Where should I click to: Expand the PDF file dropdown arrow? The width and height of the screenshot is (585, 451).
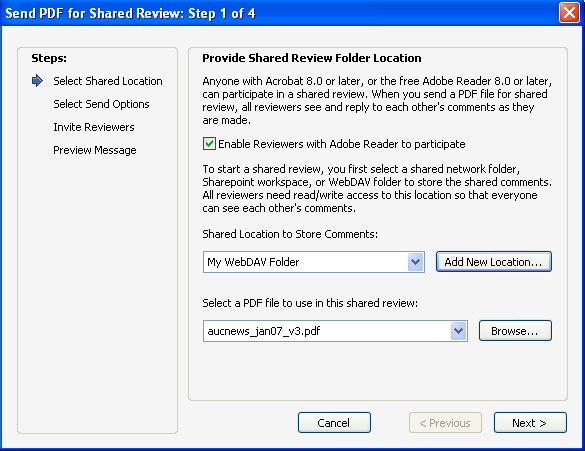[458, 331]
